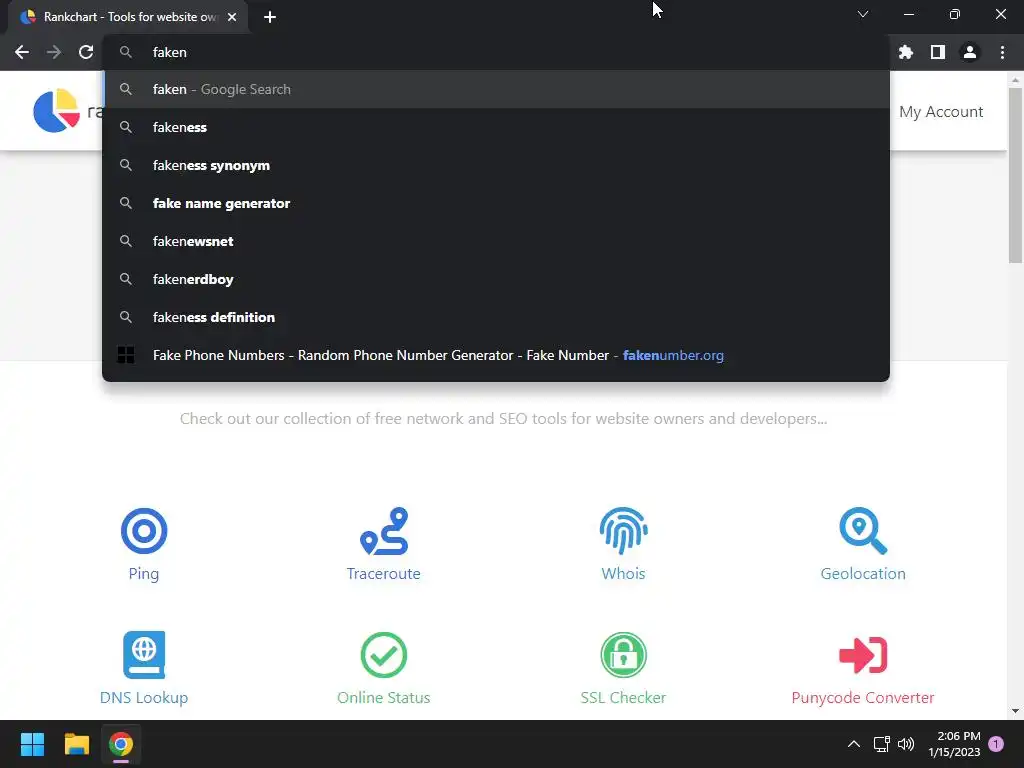This screenshot has height=768, width=1024.
Task: Open Chrome three-dot menu
Action: click(x=1002, y=52)
